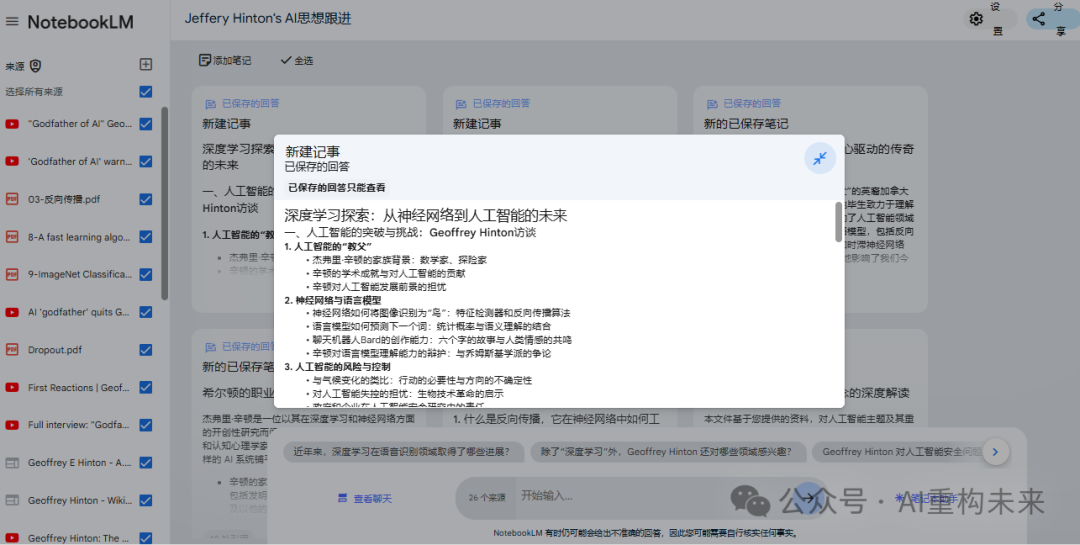The image size is (1080, 545).
Task: Click YouTube icon of Geoffrey Hinton: The... source
Action: tap(12, 538)
